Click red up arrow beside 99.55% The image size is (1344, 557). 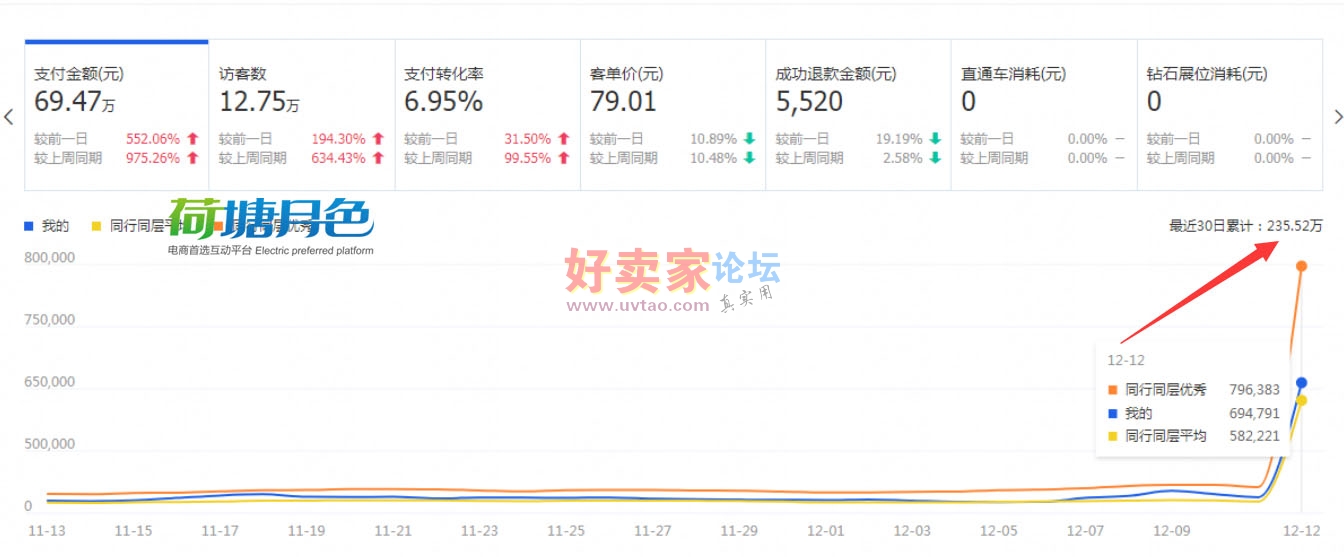(563, 158)
